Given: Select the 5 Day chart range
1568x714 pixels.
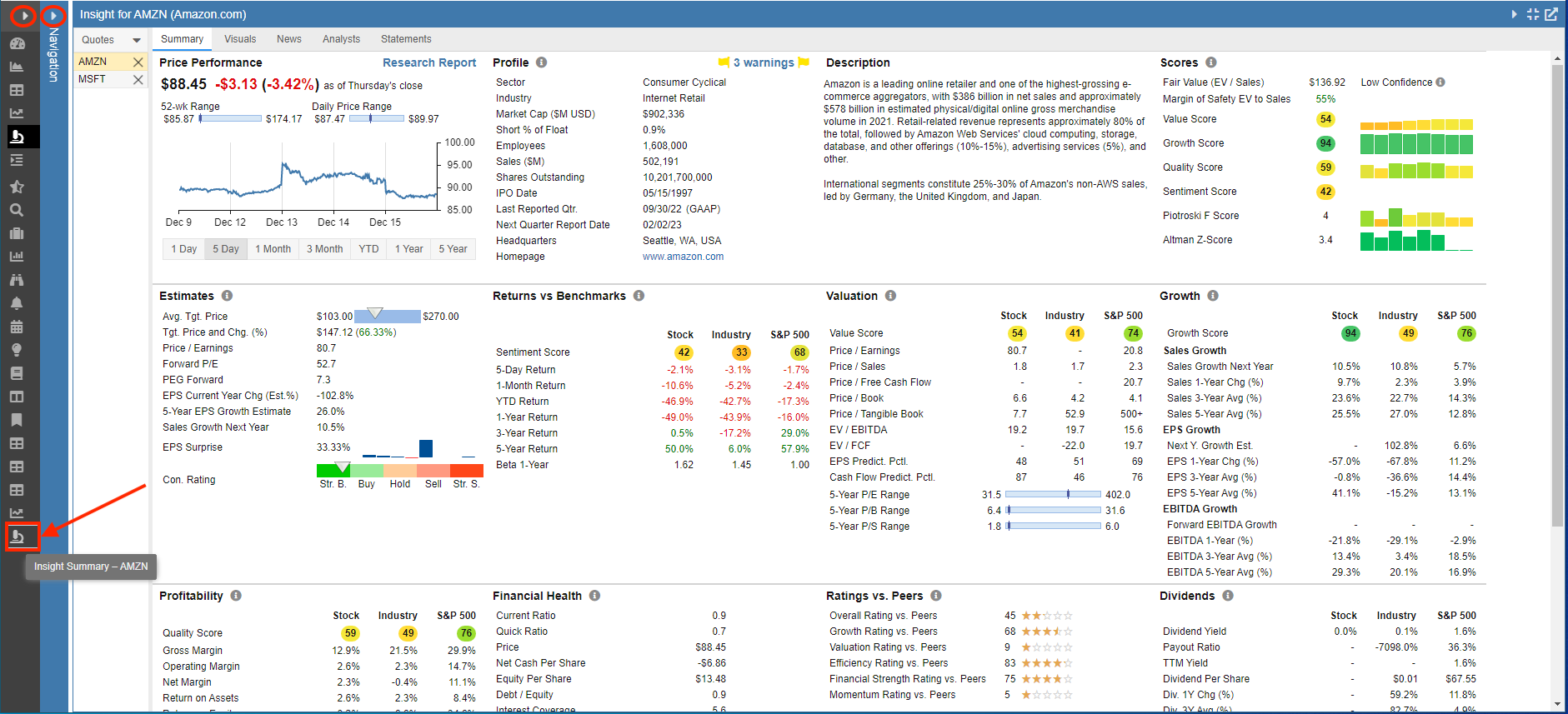Looking at the screenshot, I should click(x=225, y=249).
